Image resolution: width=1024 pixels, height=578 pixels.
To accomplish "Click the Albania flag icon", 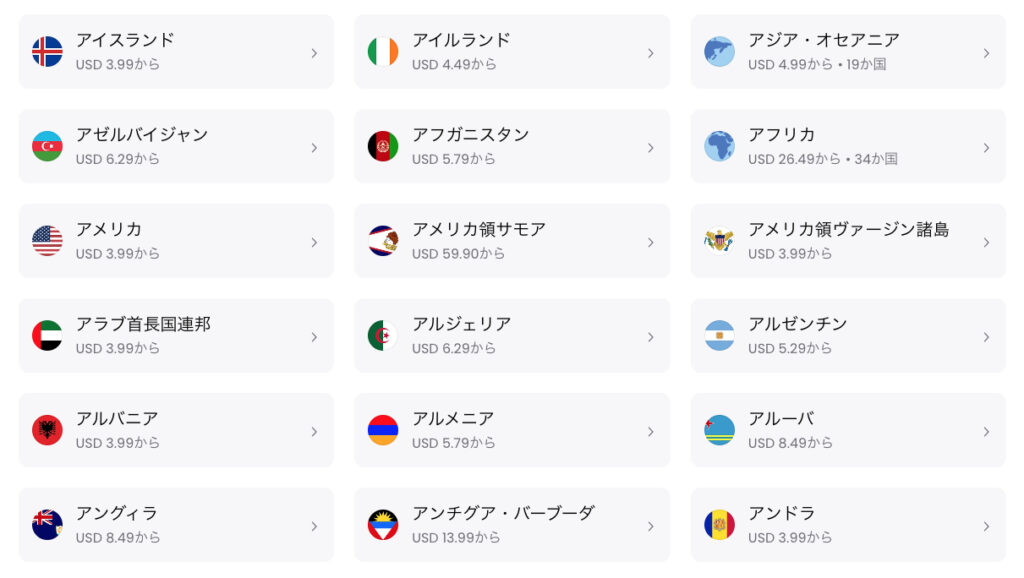I will coord(47,430).
